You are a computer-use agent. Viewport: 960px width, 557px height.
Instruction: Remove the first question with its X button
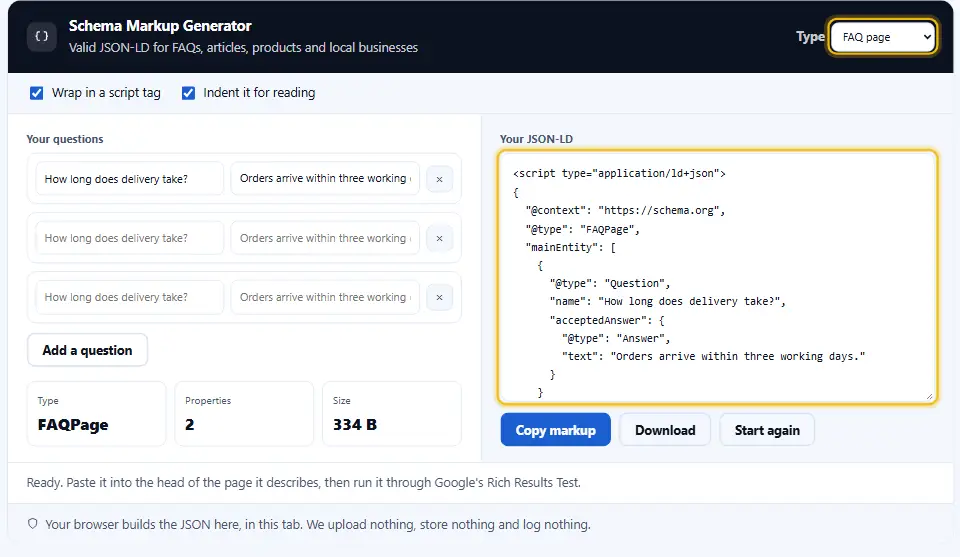[440, 179]
